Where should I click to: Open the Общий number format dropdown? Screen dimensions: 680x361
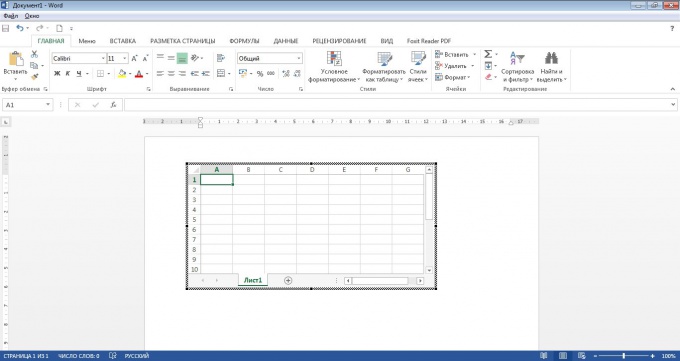(x=299, y=58)
